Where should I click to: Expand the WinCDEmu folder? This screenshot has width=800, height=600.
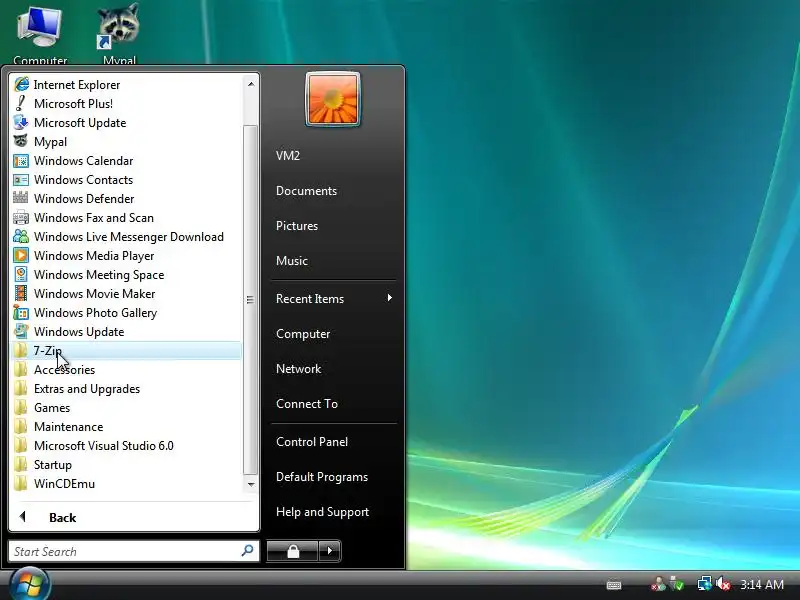(x=126, y=484)
